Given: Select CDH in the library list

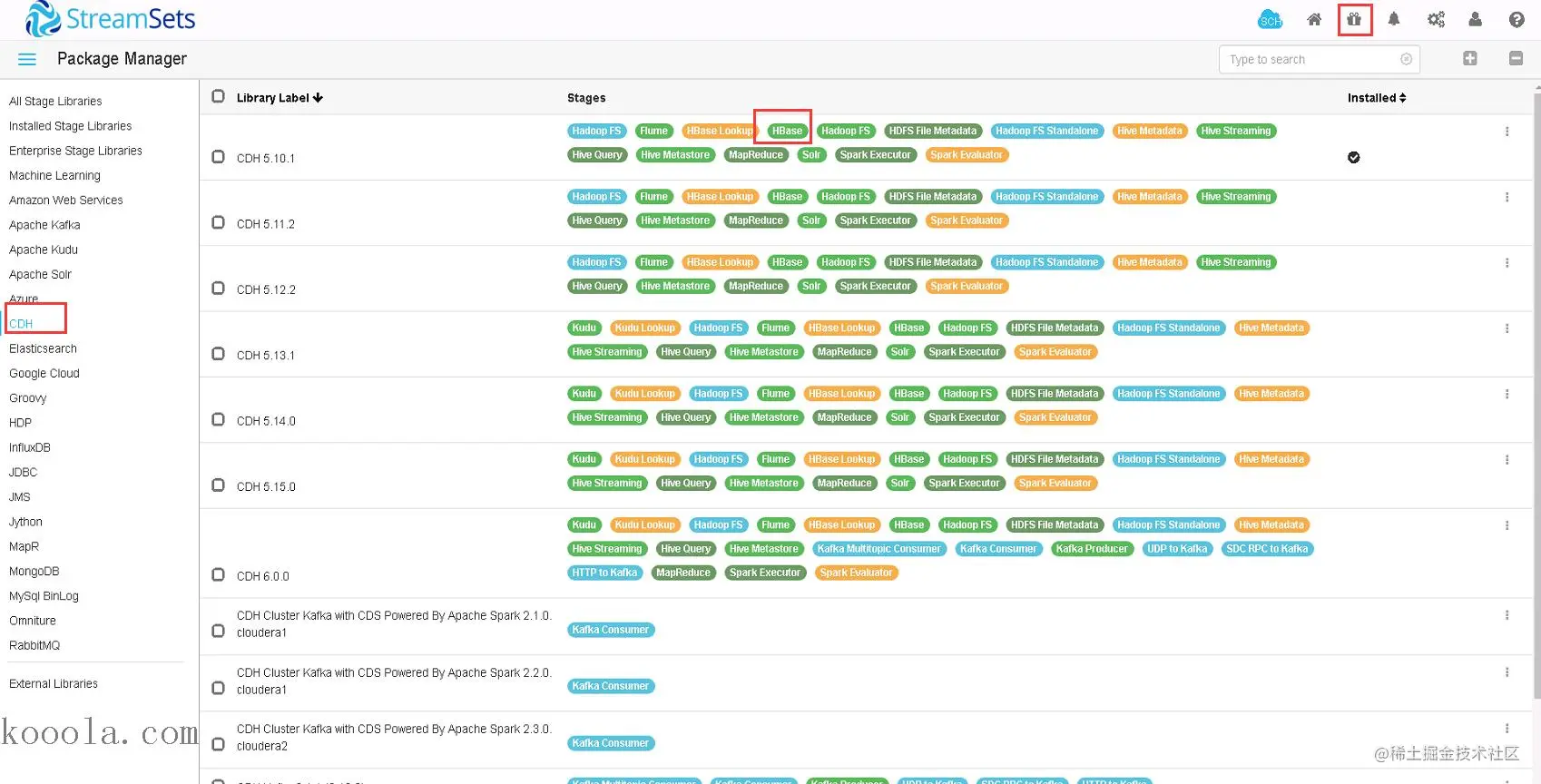Looking at the screenshot, I should click(x=21, y=324).
